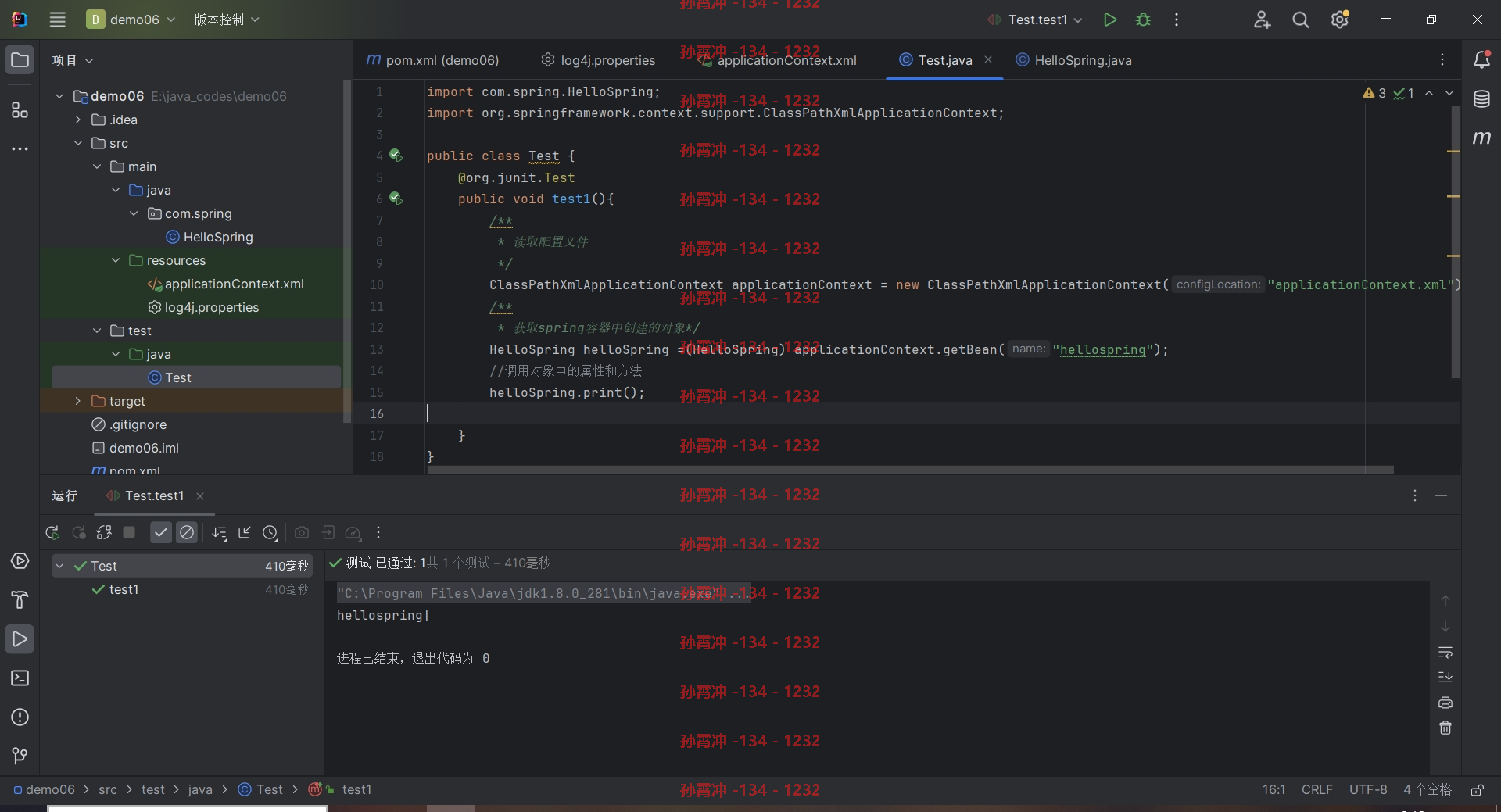
Task: Click run gutter icon beside test1 method
Action: pyautogui.click(x=396, y=199)
